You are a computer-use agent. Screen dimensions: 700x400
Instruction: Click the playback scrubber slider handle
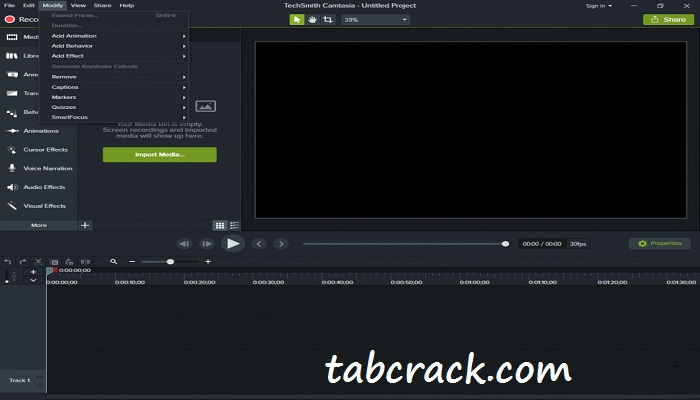(x=505, y=244)
